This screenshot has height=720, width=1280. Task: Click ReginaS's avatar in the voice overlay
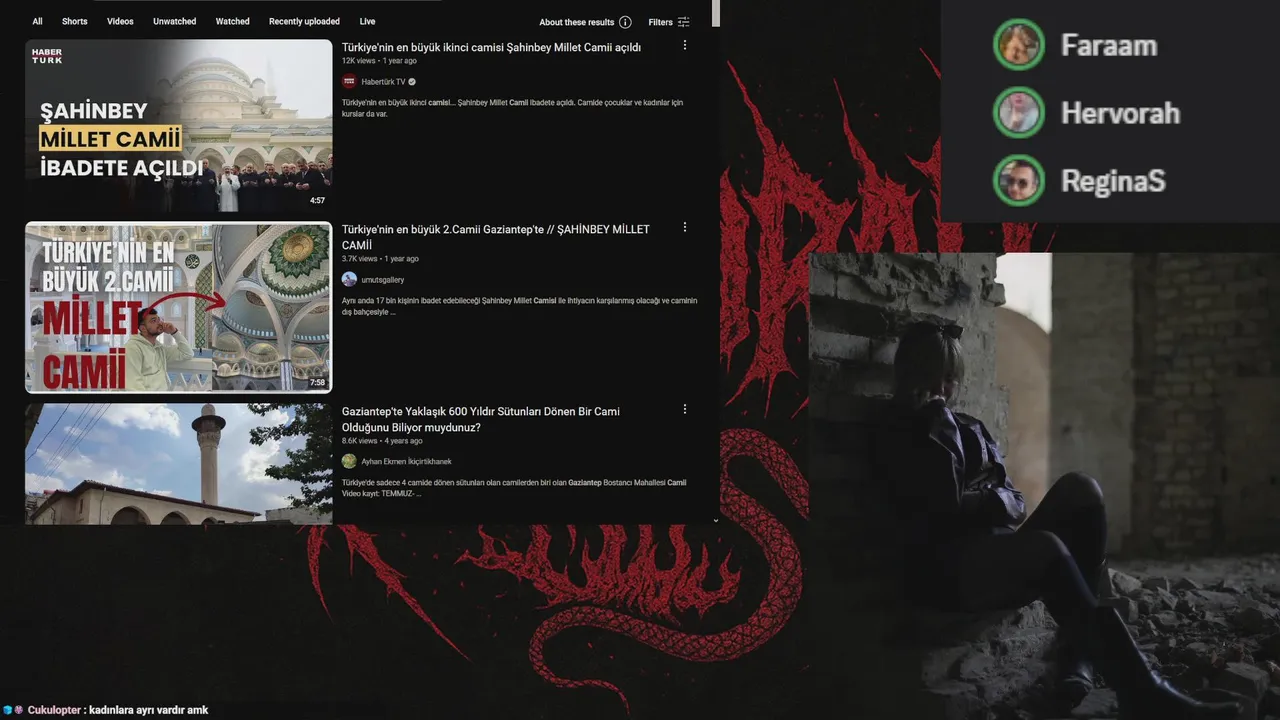[1019, 181]
